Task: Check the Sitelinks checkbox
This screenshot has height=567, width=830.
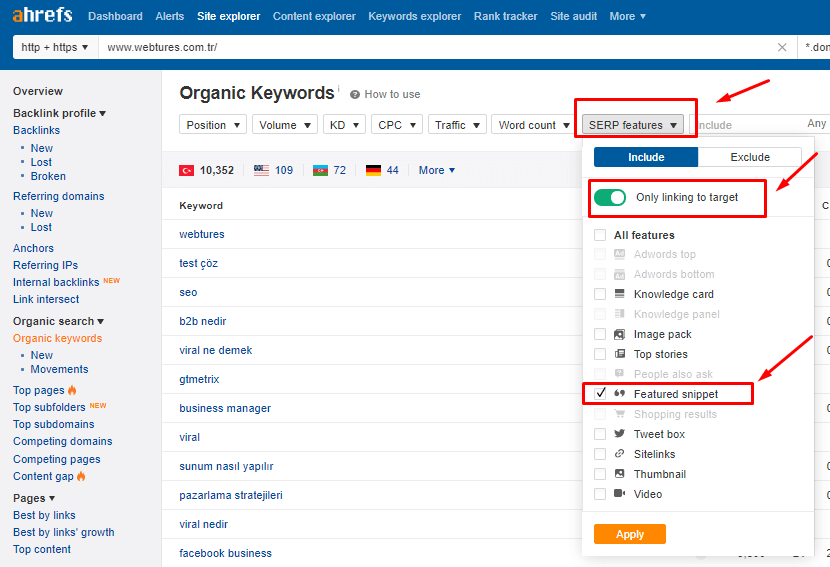Action: 600,454
